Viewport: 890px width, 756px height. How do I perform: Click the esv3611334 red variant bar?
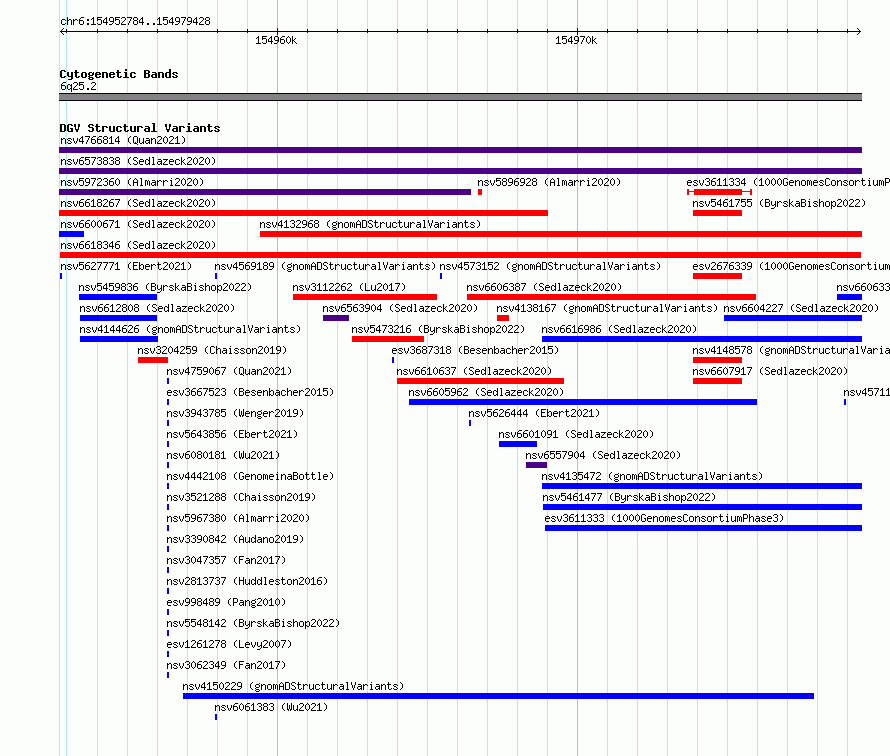click(x=719, y=192)
